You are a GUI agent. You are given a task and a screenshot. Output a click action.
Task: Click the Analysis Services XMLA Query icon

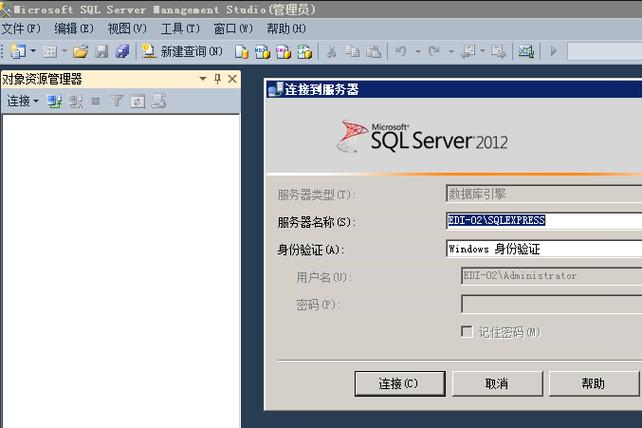pos(305,52)
